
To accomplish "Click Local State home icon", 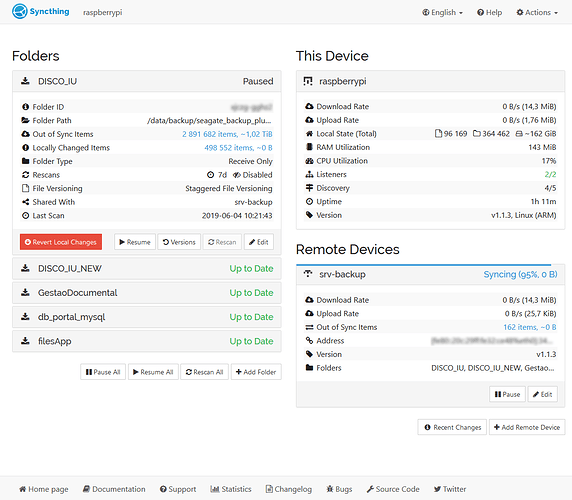I will (309, 133).
